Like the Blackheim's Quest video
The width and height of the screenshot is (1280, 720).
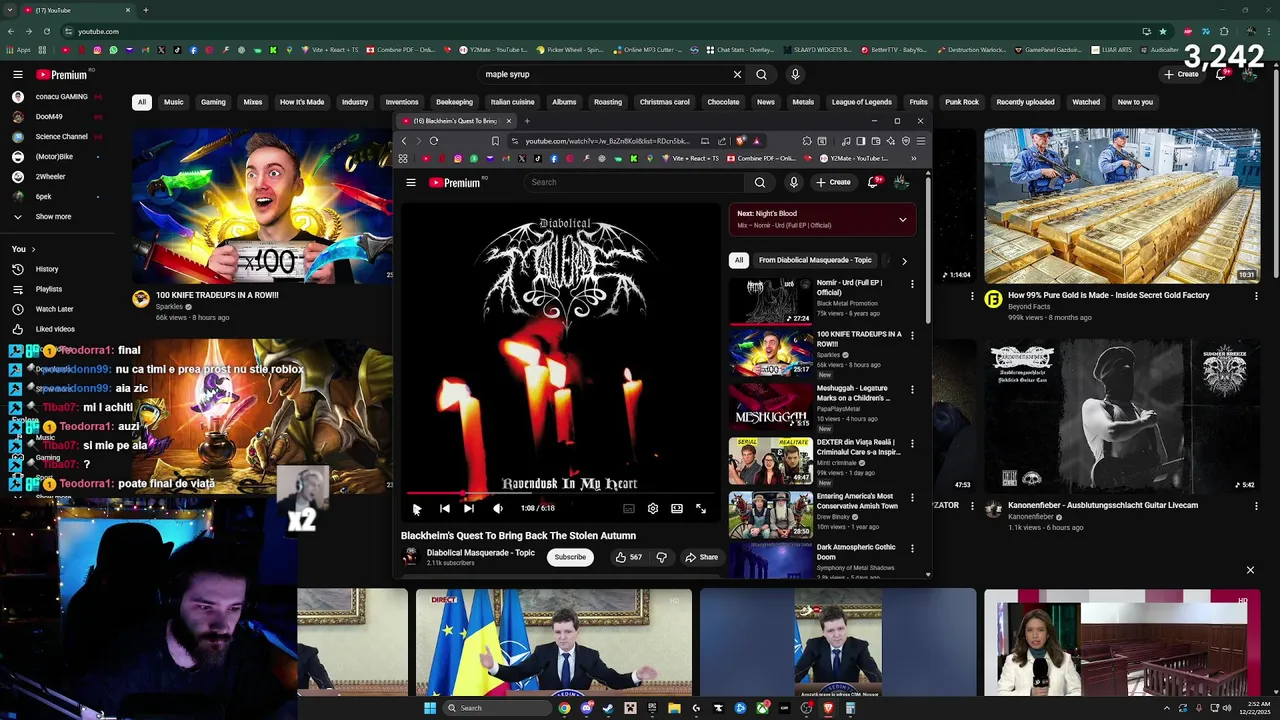coord(629,557)
